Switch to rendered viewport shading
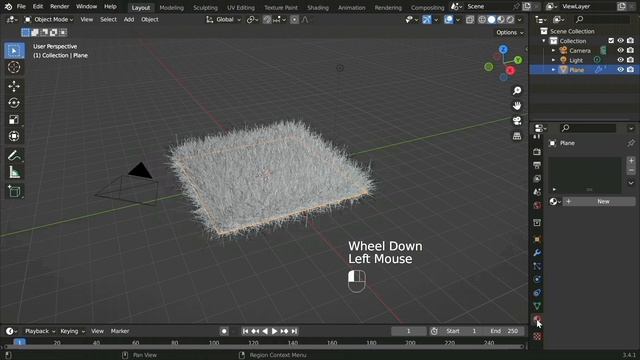Viewport: 640px width, 360px height. pos(510,20)
